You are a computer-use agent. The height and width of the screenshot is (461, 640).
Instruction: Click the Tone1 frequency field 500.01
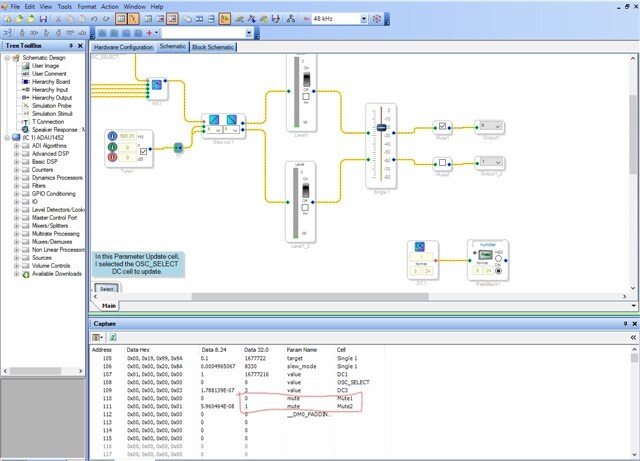pos(127,136)
